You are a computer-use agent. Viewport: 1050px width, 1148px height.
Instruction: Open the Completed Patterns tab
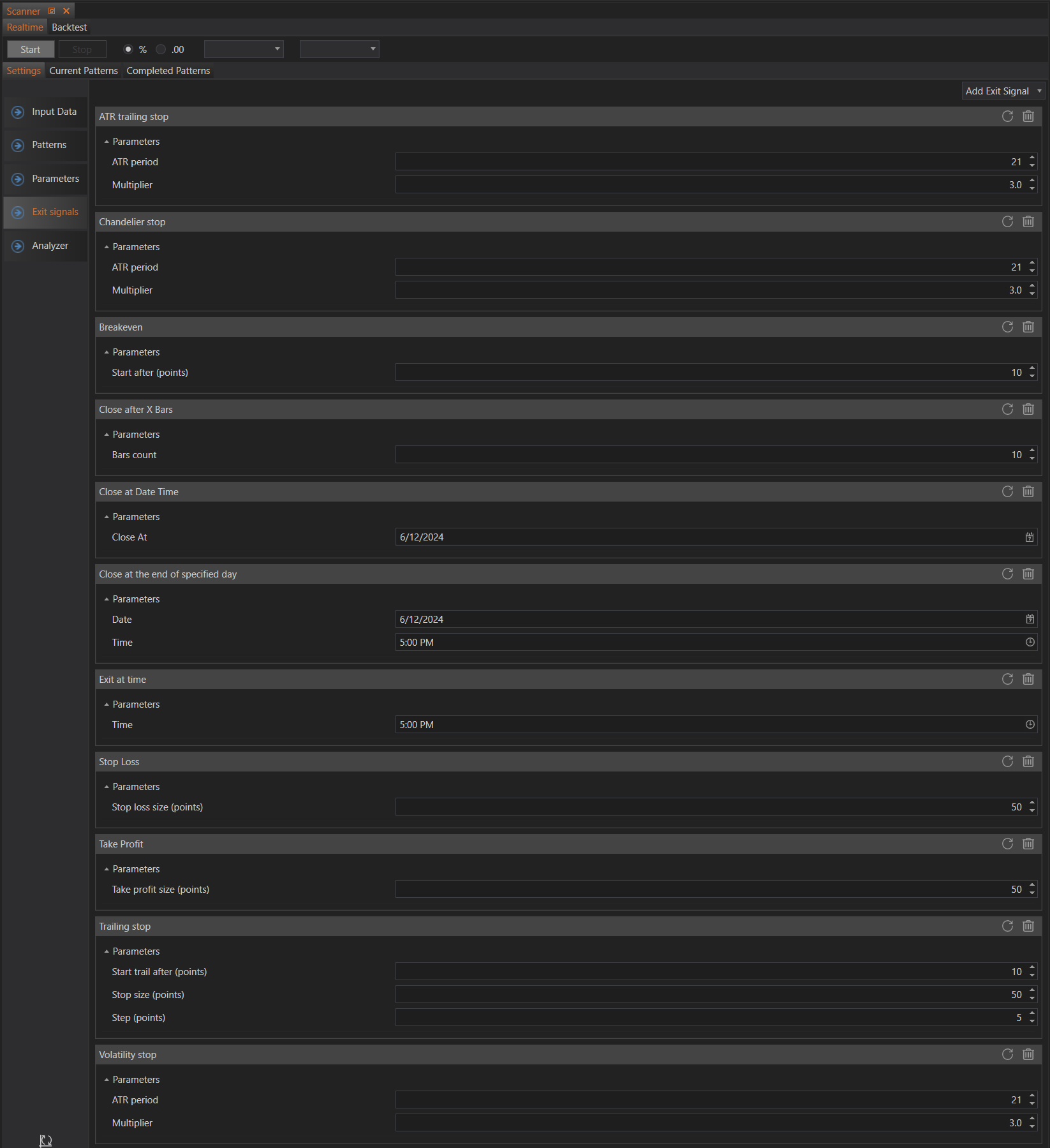point(168,71)
